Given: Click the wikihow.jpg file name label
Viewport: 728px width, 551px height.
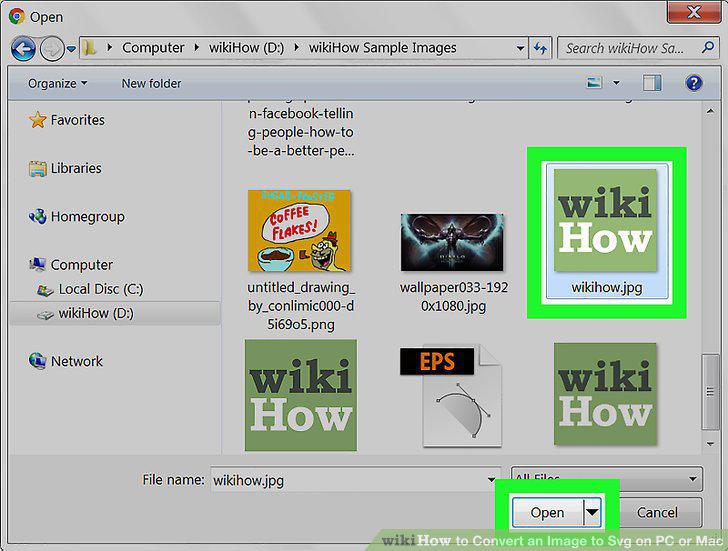Looking at the screenshot, I should [x=607, y=288].
